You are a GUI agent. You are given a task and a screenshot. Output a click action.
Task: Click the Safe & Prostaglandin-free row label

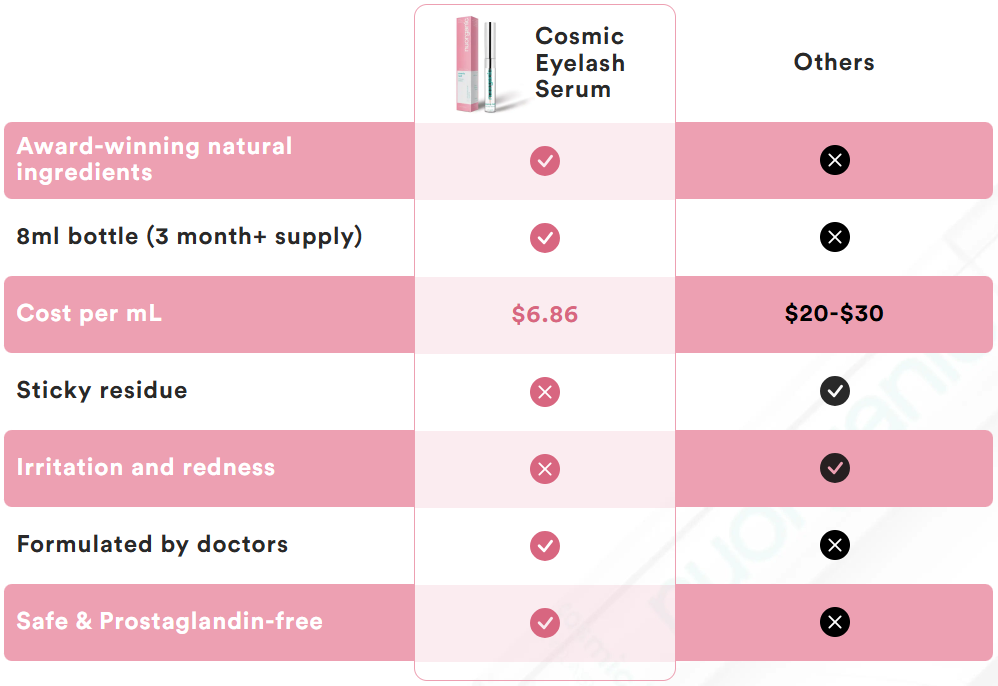pyautogui.click(x=169, y=621)
